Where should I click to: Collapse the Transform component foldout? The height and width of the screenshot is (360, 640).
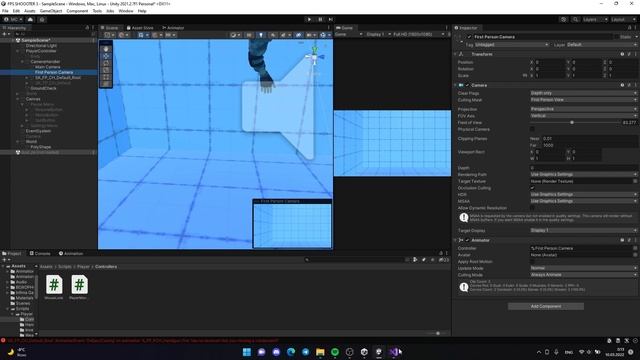(x=456, y=54)
